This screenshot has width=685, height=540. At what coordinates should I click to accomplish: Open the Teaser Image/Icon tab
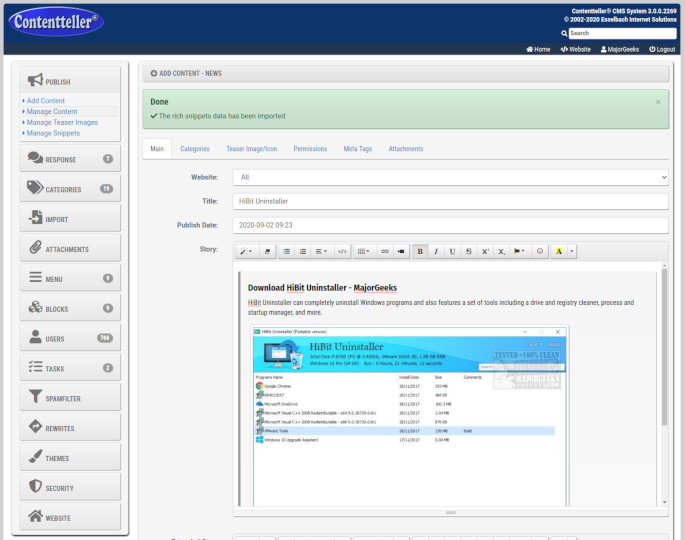[252, 149]
